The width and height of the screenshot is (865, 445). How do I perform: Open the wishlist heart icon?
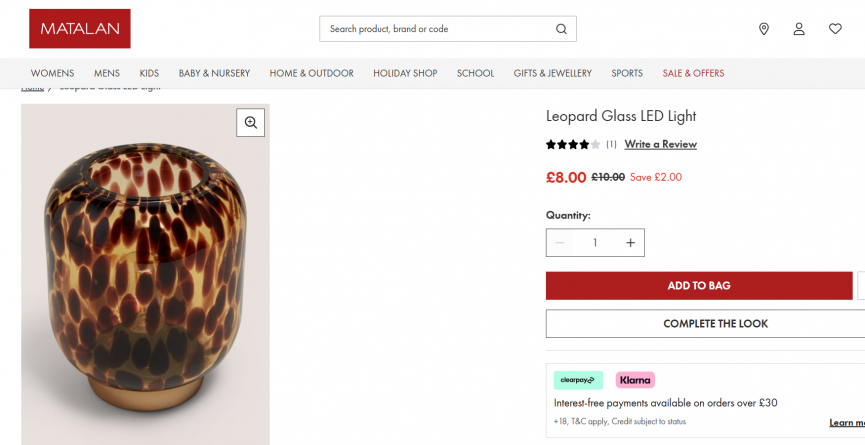click(x=835, y=29)
